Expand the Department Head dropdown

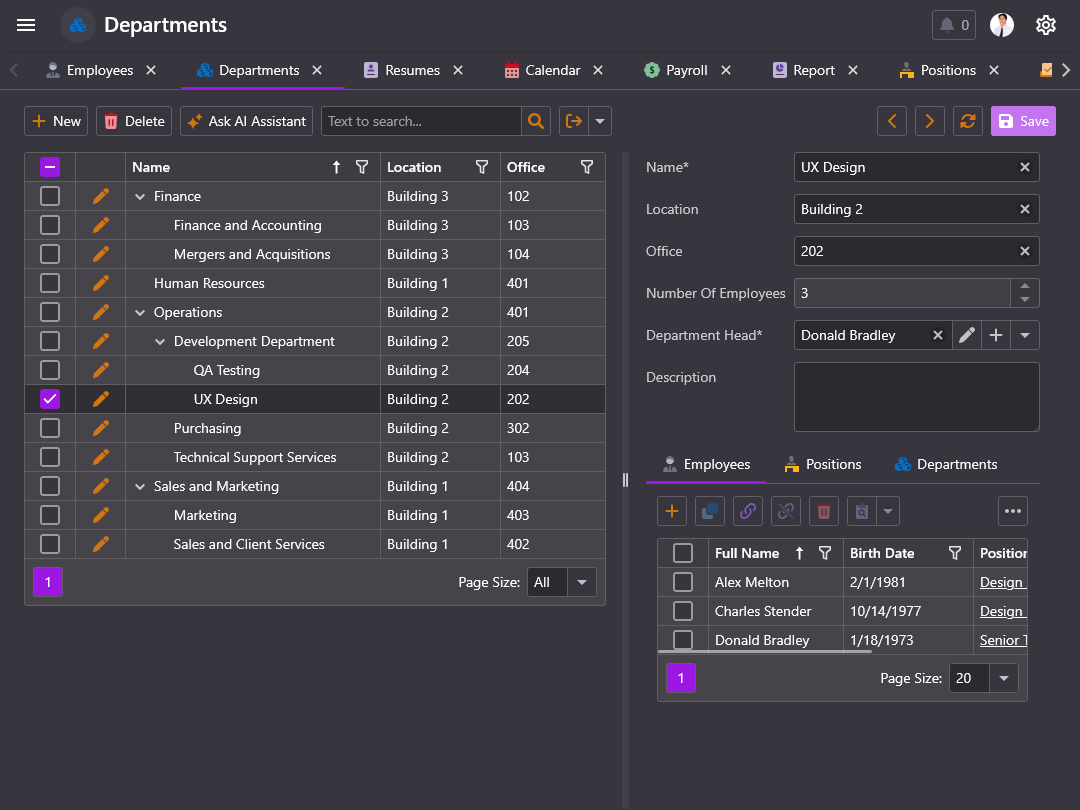1024,336
